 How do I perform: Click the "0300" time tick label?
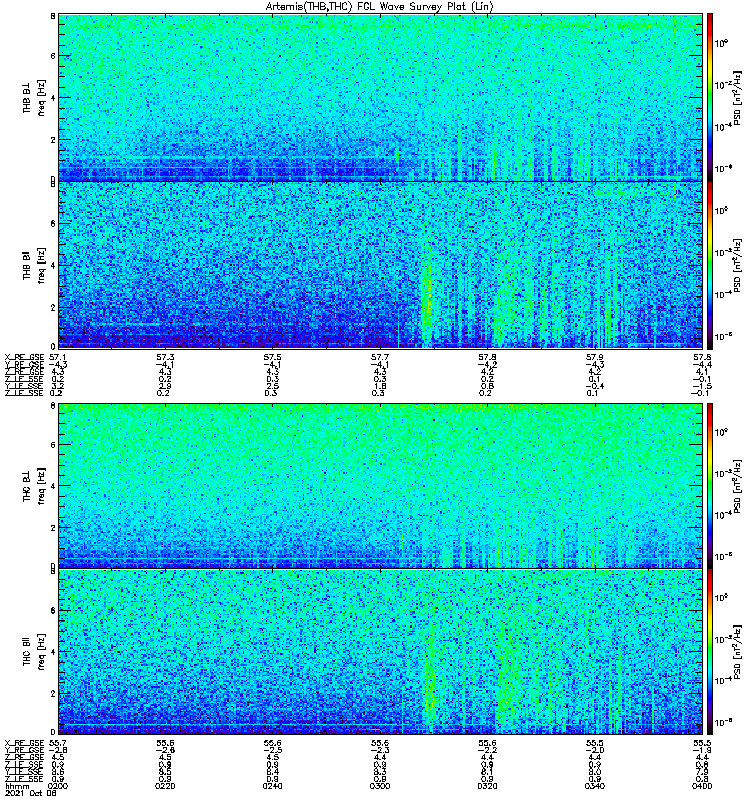coord(380,786)
